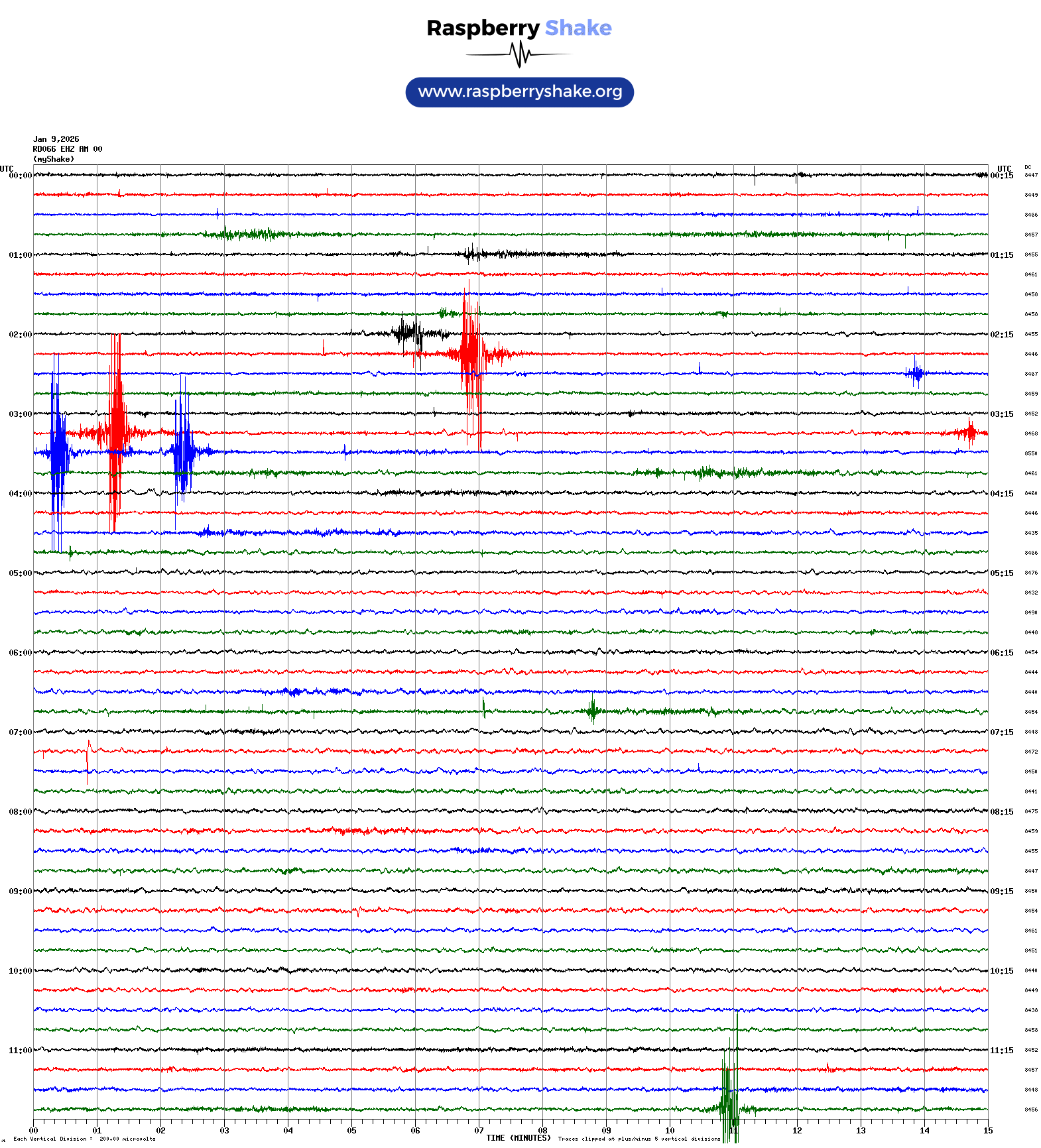
Task: Click the 8550 DC offset value
Action: [x=1031, y=453]
